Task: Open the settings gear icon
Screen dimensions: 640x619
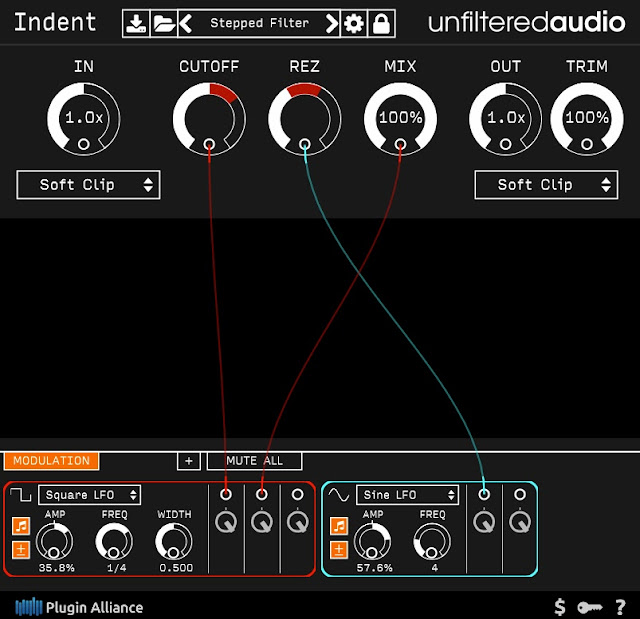Action: 354,24
